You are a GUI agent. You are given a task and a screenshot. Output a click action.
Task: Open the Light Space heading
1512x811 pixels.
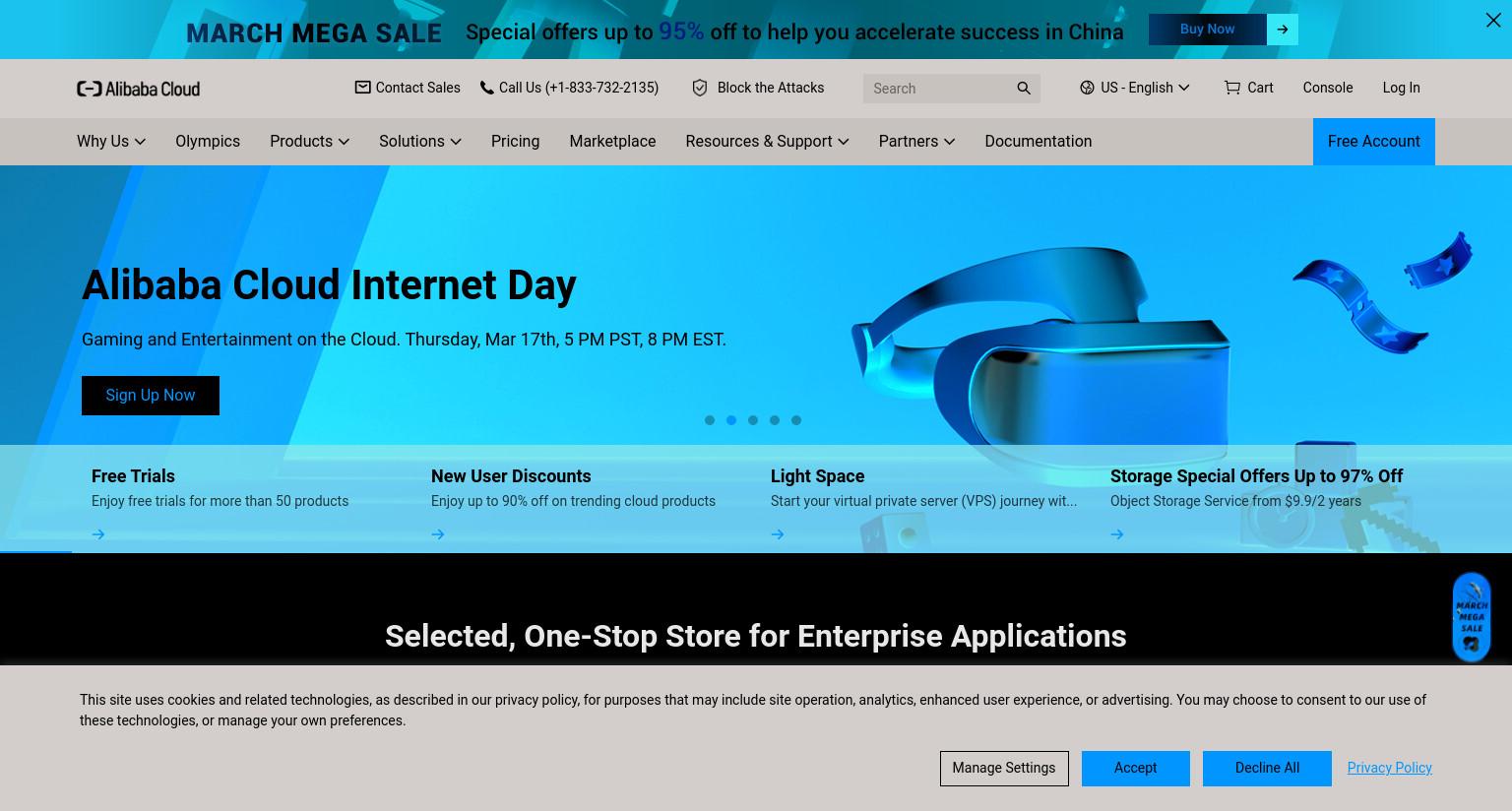click(x=817, y=476)
